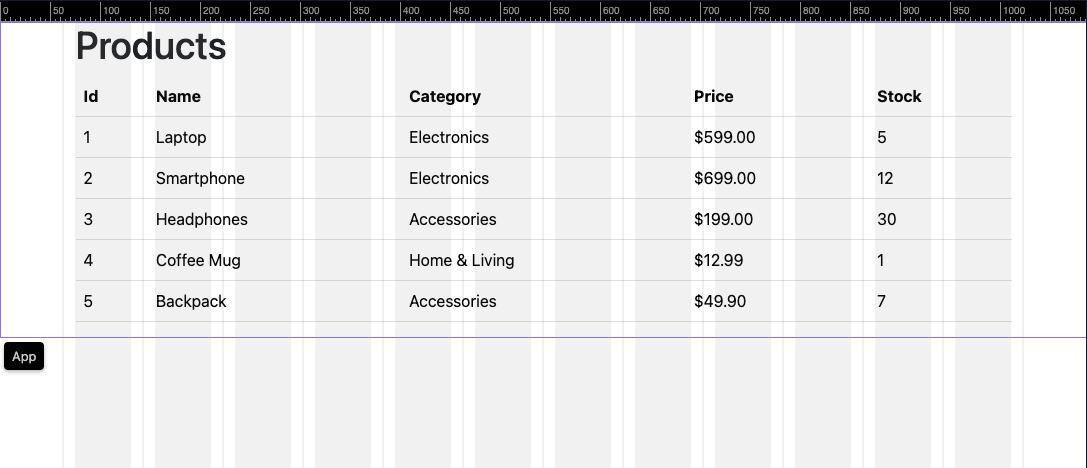
Task: Select the Backpack name cell
Action: pyautogui.click(x=191, y=302)
